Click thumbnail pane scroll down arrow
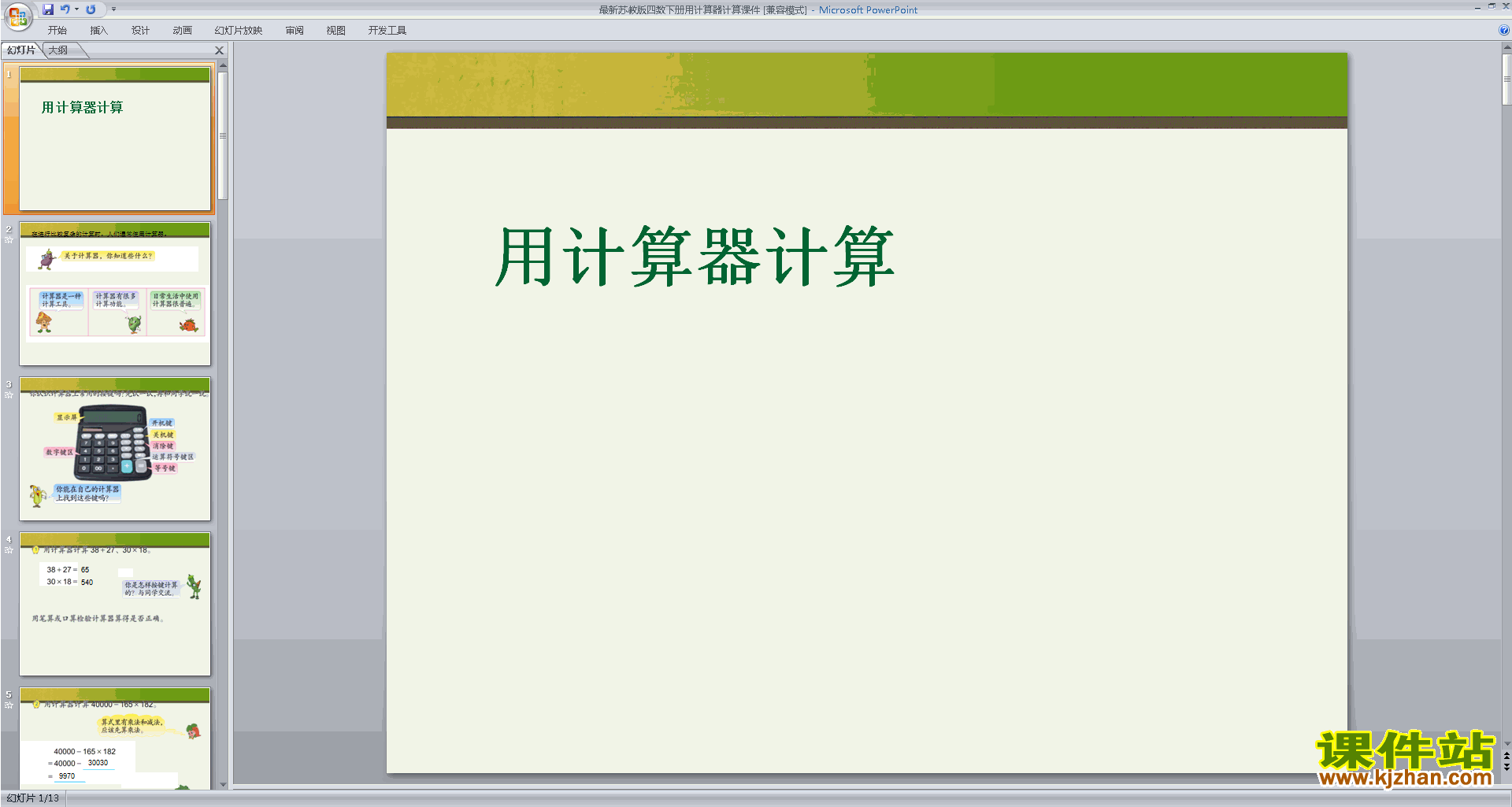 pyautogui.click(x=223, y=784)
